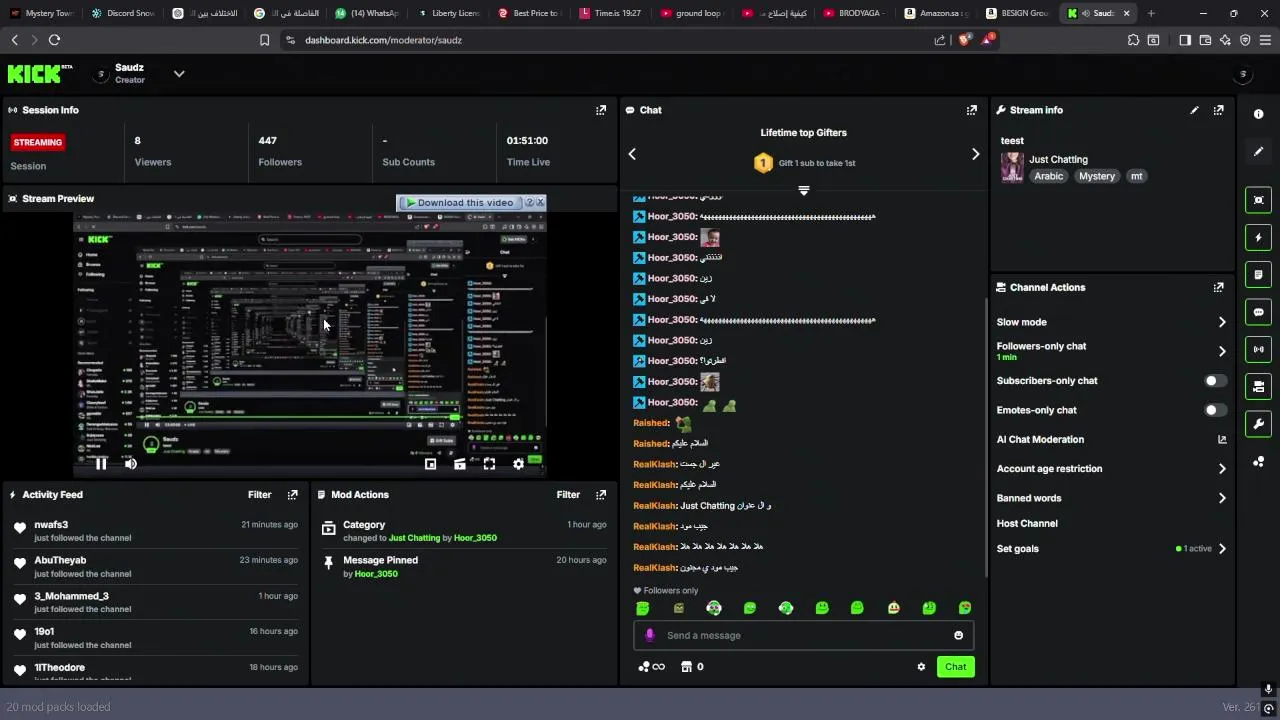Click pencil icon in right sidebar
Viewport: 1280px width, 720px height.
(1259, 151)
